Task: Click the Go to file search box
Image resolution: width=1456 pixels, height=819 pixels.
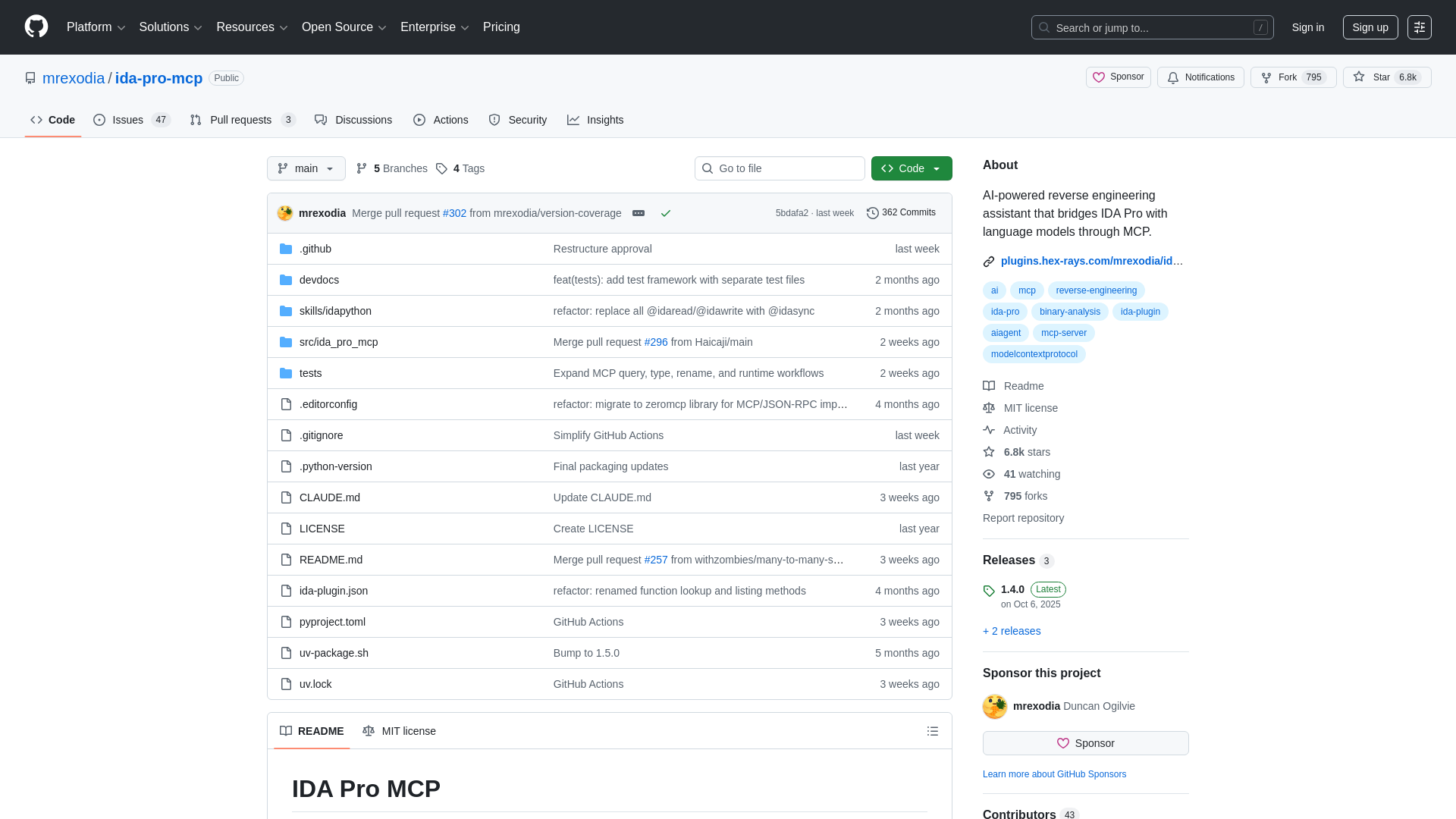Action: point(779,168)
